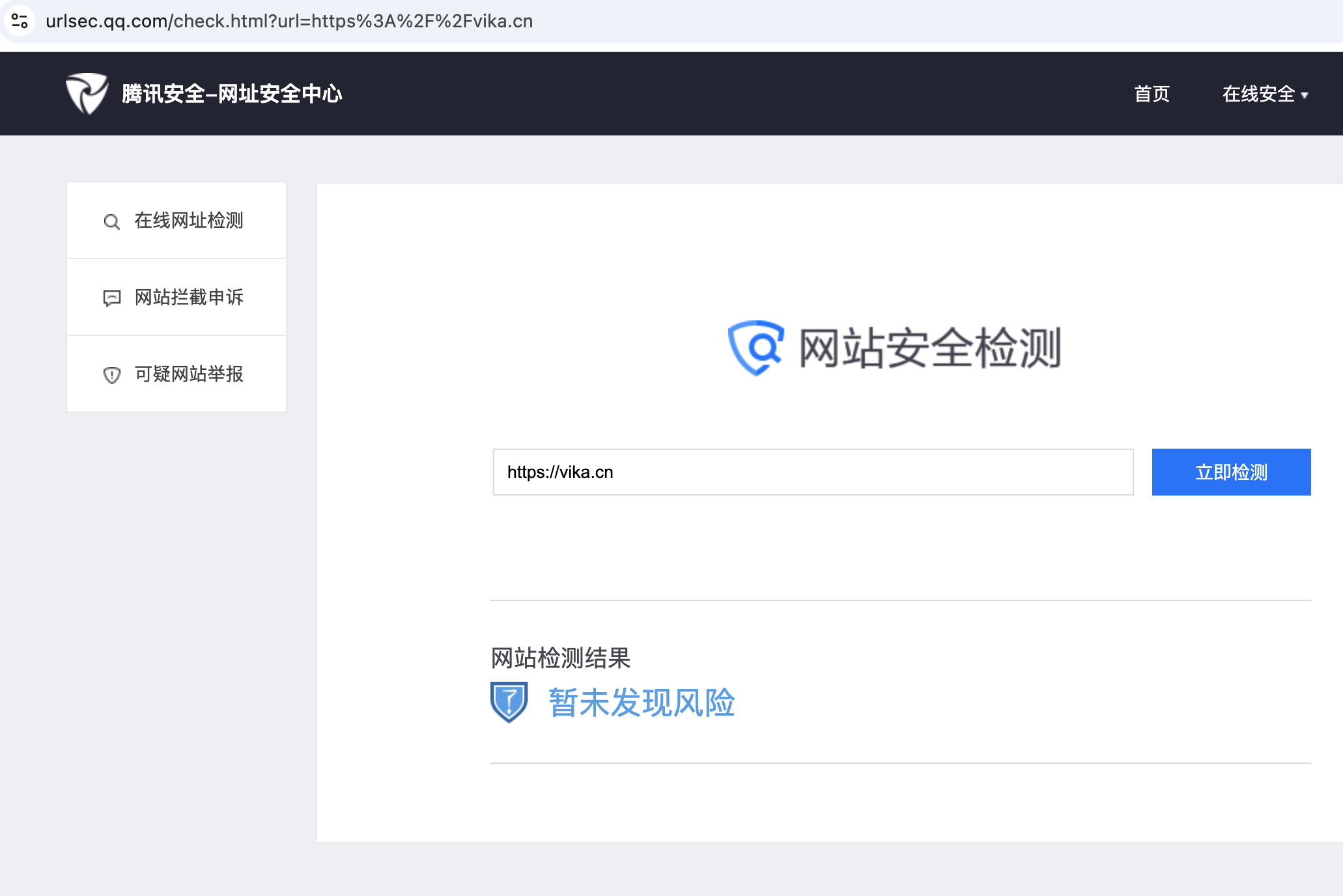This screenshot has height=896, width=1343.
Task: Go to 首页 in top navigation
Action: point(1152,94)
